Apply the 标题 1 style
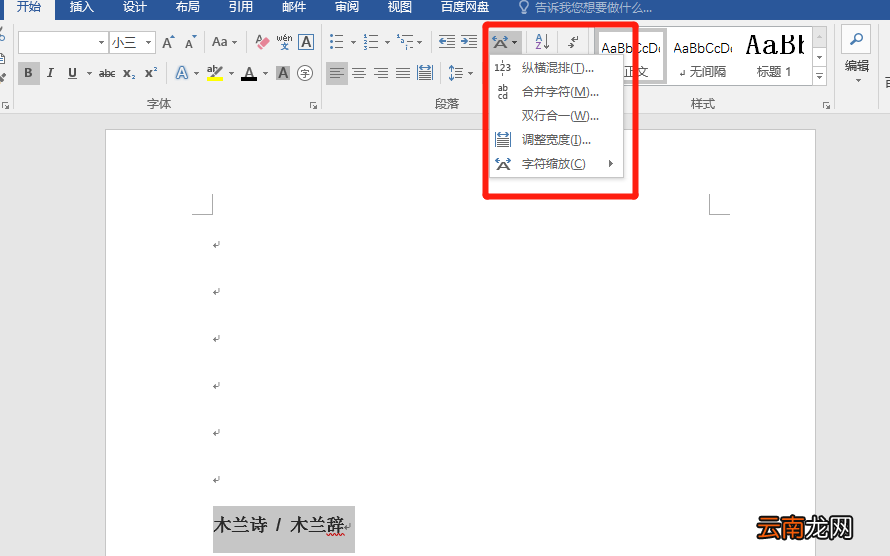This screenshot has width=890, height=556. pos(774,57)
